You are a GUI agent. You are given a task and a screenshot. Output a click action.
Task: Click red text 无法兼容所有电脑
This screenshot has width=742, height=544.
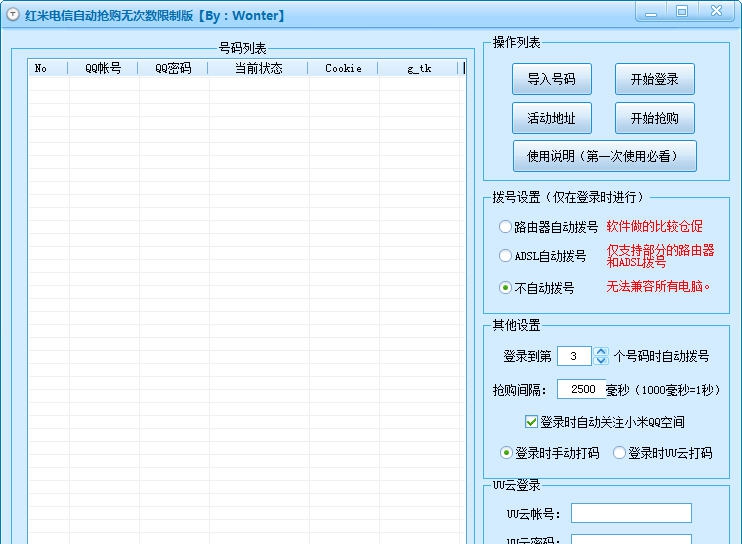pos(658,286)
